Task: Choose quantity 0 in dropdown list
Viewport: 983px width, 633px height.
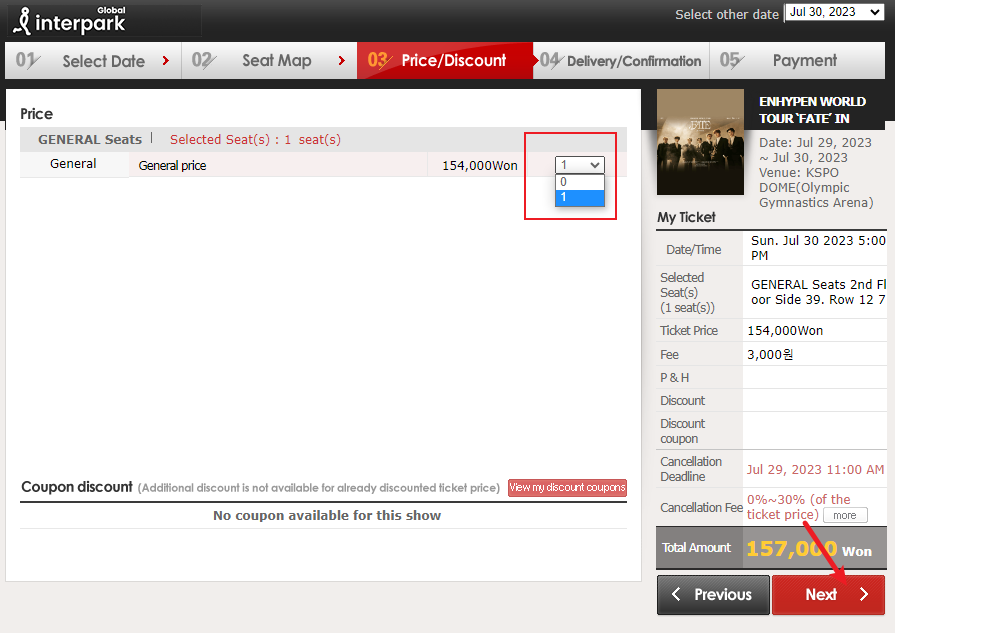Action: tap(580, 182)
